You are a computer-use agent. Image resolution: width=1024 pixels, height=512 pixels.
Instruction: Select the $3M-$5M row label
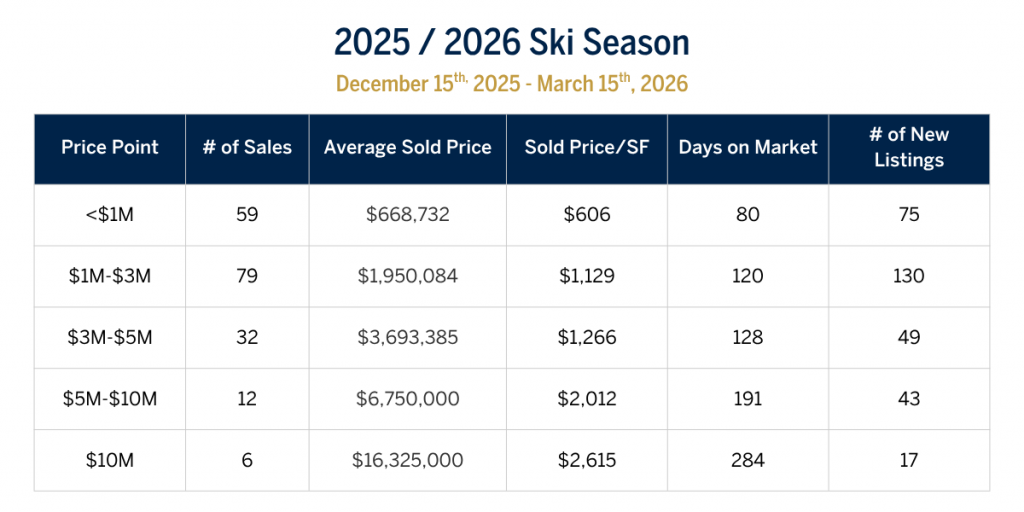pyautogui.click(x=110, y=338)
